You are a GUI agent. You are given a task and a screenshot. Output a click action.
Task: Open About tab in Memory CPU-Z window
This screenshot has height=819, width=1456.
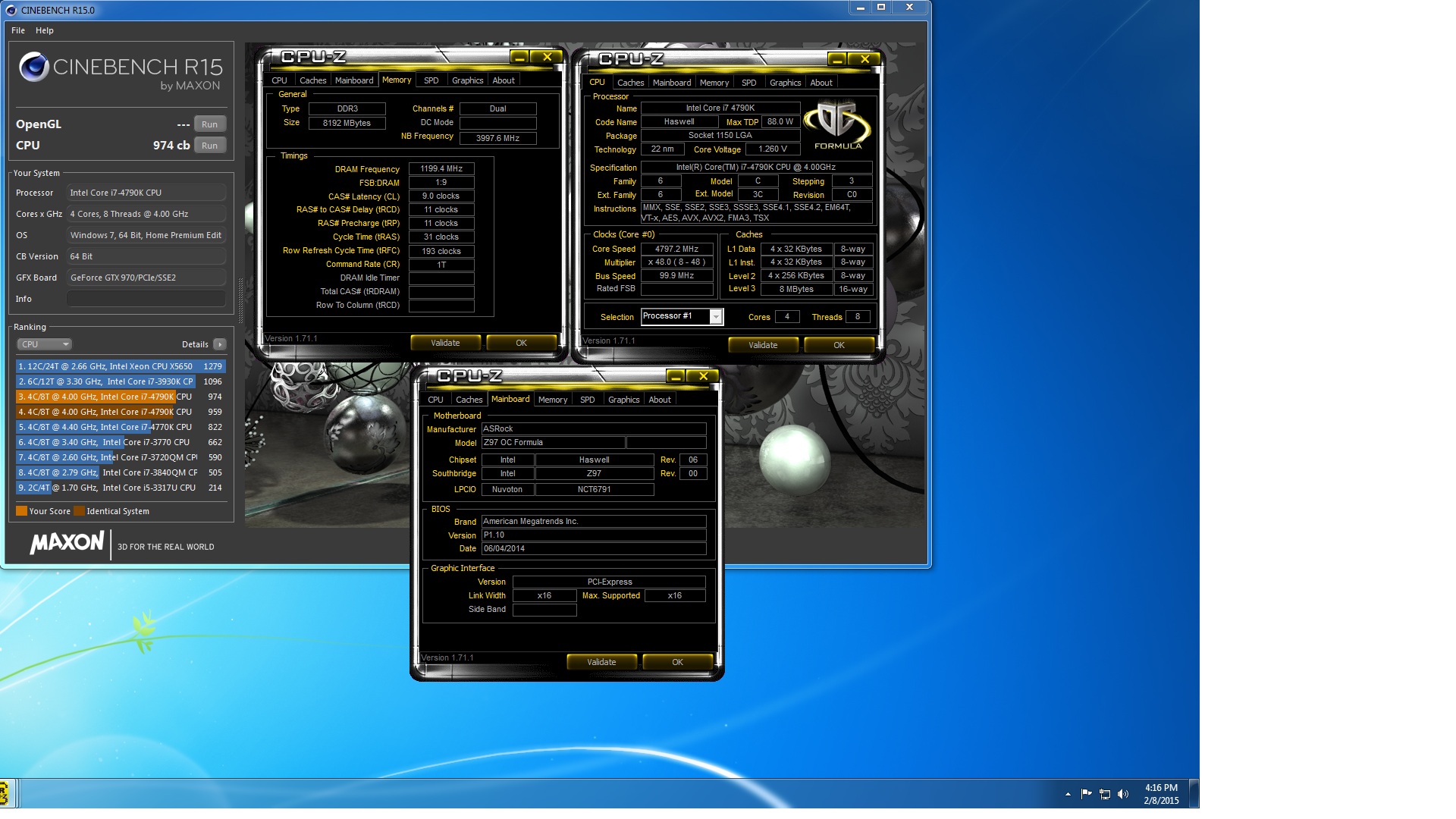pyautogui.click(x=504, y=80)
